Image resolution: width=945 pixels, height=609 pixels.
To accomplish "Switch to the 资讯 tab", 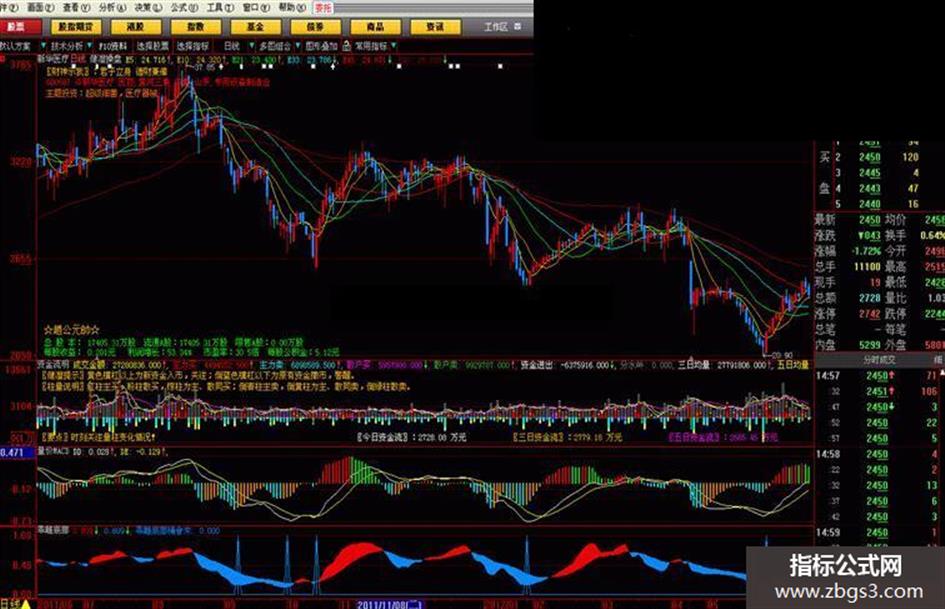I will 435,27.
